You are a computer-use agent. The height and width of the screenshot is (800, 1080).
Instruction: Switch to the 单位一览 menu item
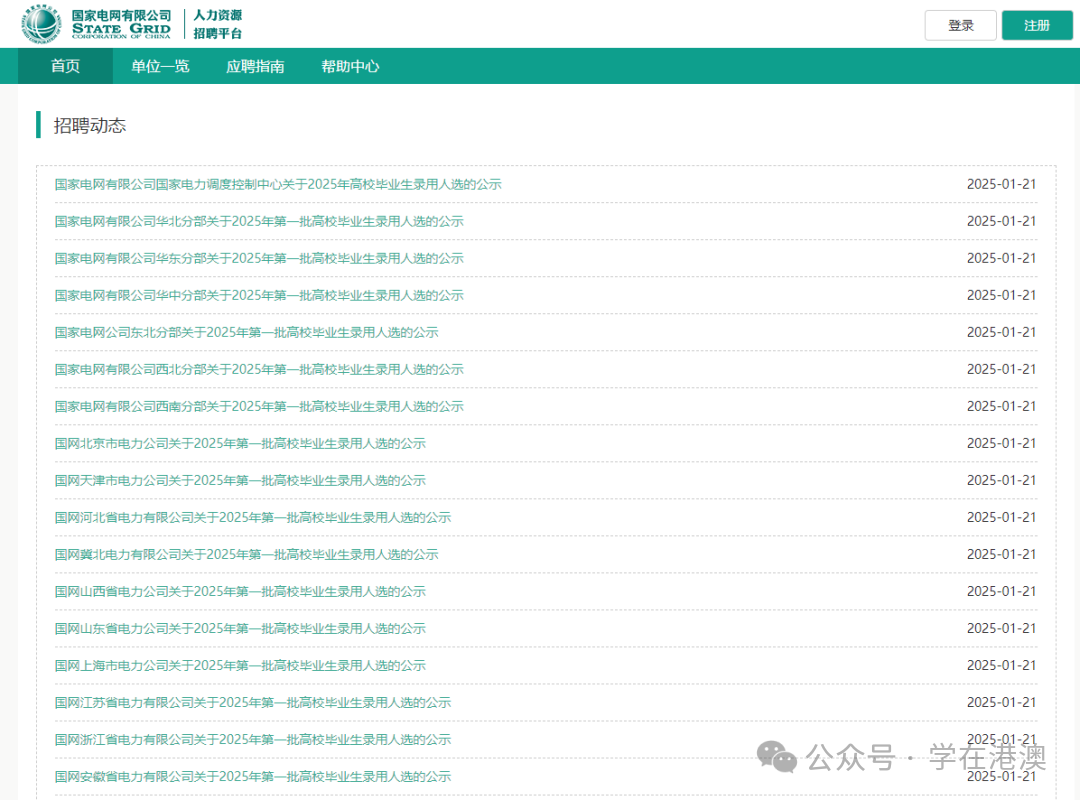[160, 67]
